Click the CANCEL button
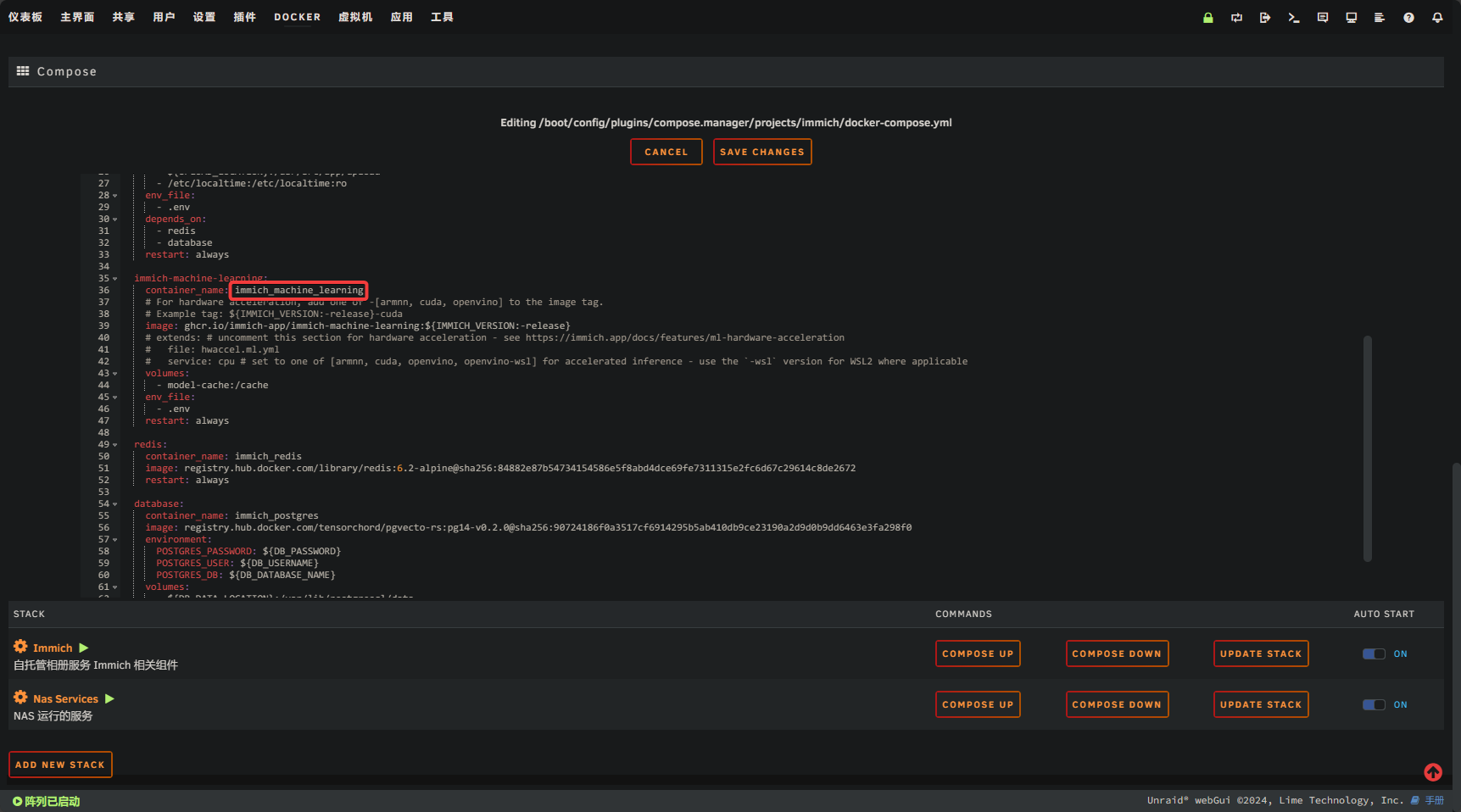Screen dimensions: 1461x812 (666, 152)
